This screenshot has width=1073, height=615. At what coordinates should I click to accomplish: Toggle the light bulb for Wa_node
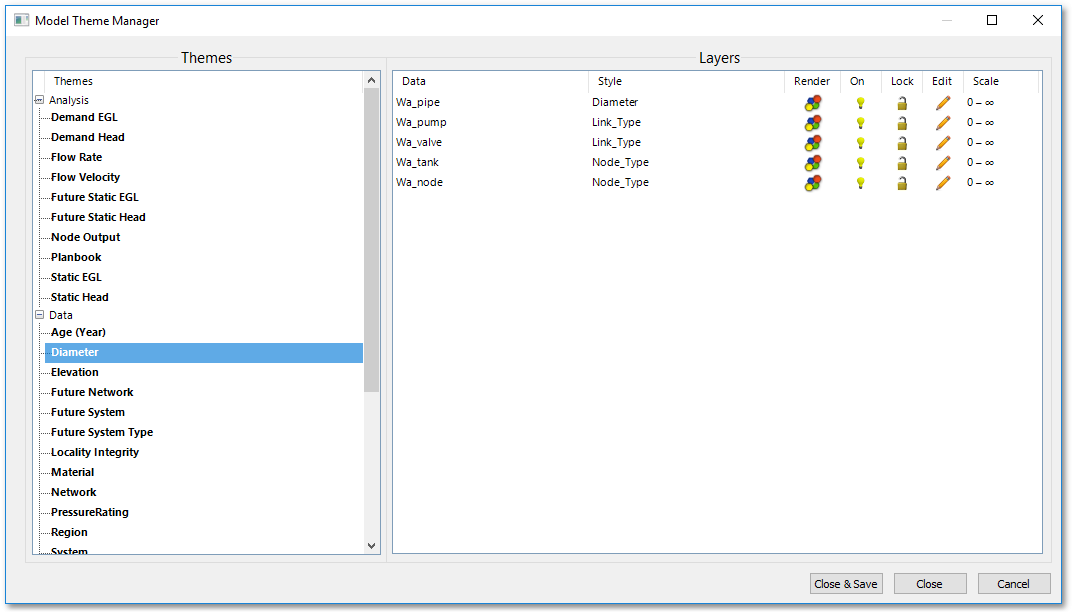[860, 183]
